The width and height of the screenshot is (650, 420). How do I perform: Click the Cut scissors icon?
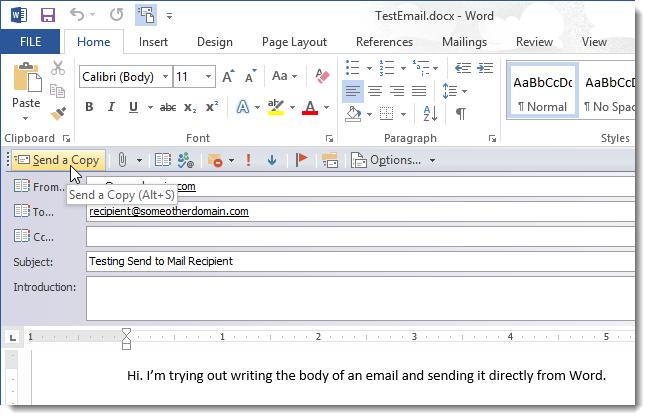click(58, 68)
